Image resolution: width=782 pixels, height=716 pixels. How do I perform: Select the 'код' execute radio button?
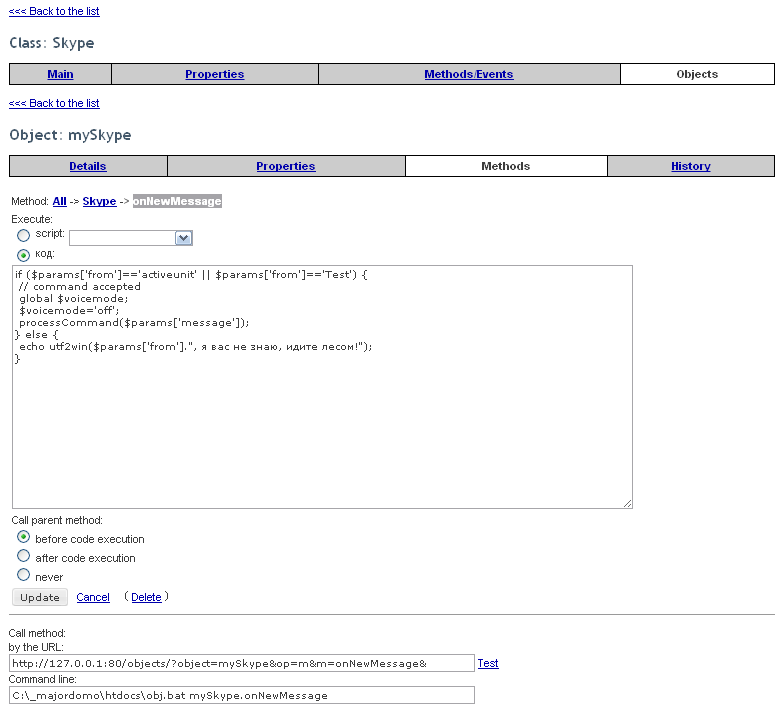coord(23,255)
